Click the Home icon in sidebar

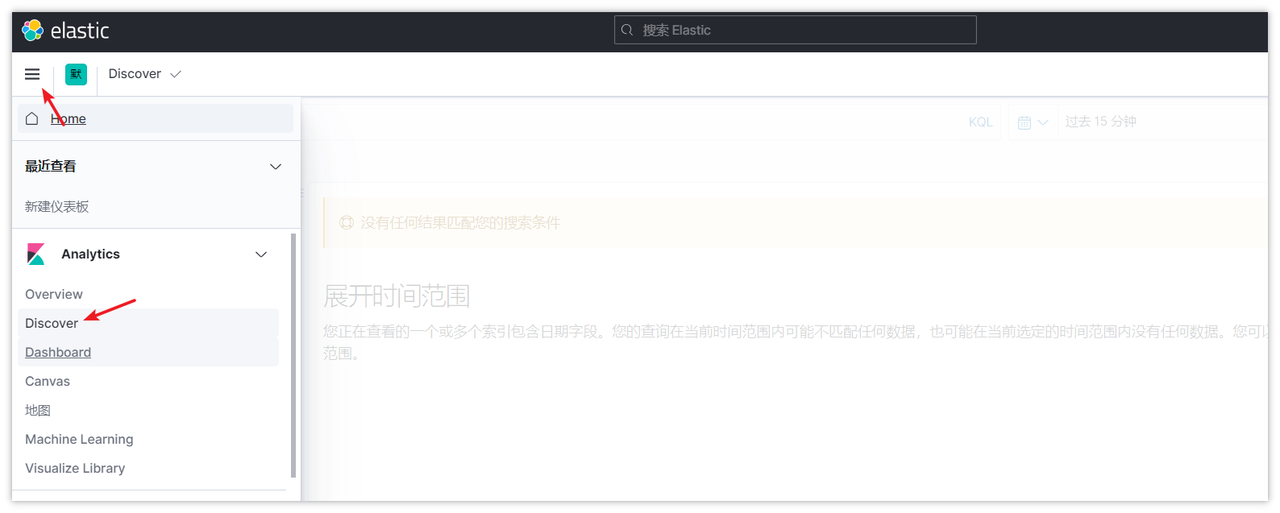(32, 118)
